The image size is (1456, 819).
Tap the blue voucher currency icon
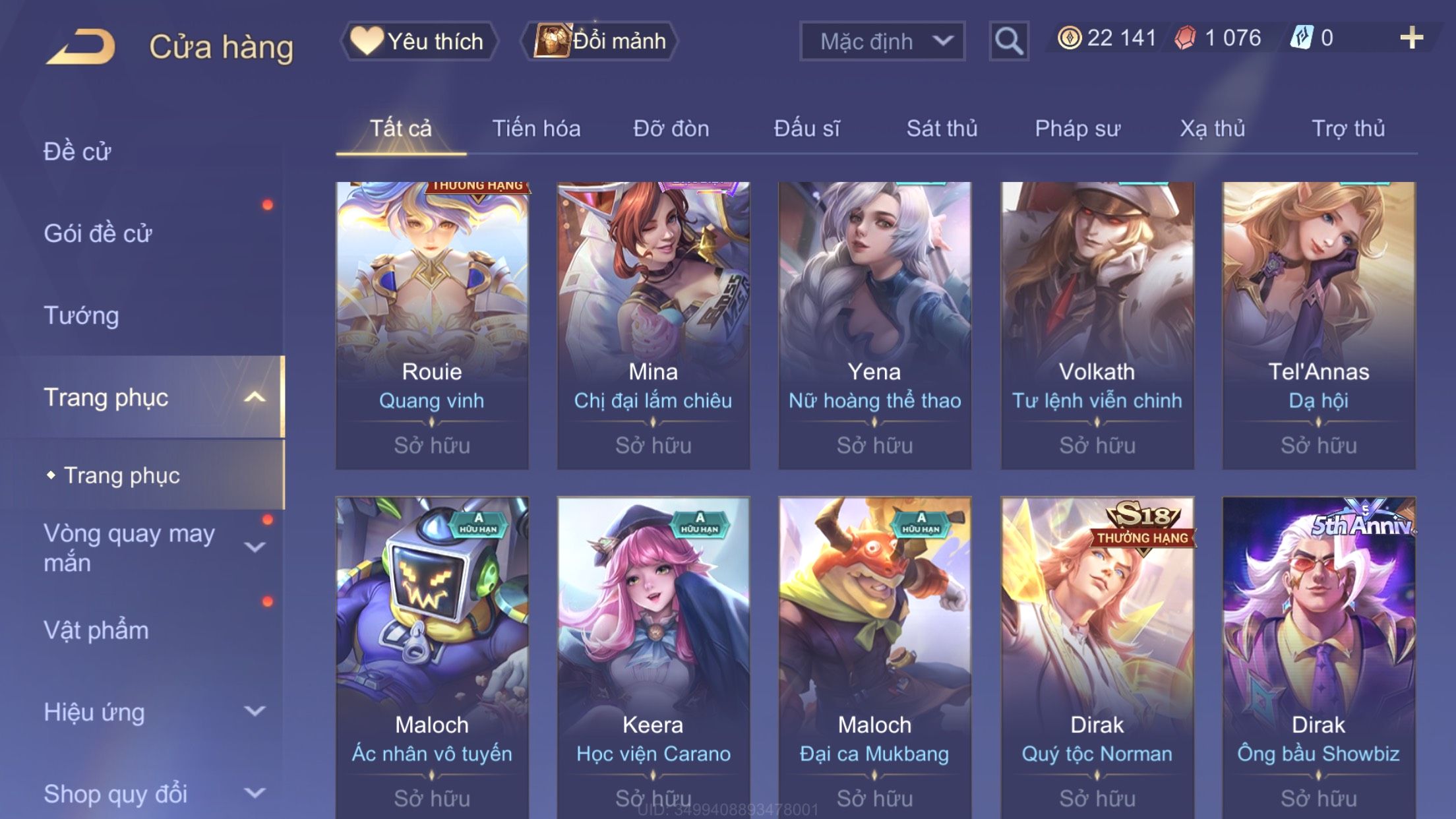click(1302, 38)
